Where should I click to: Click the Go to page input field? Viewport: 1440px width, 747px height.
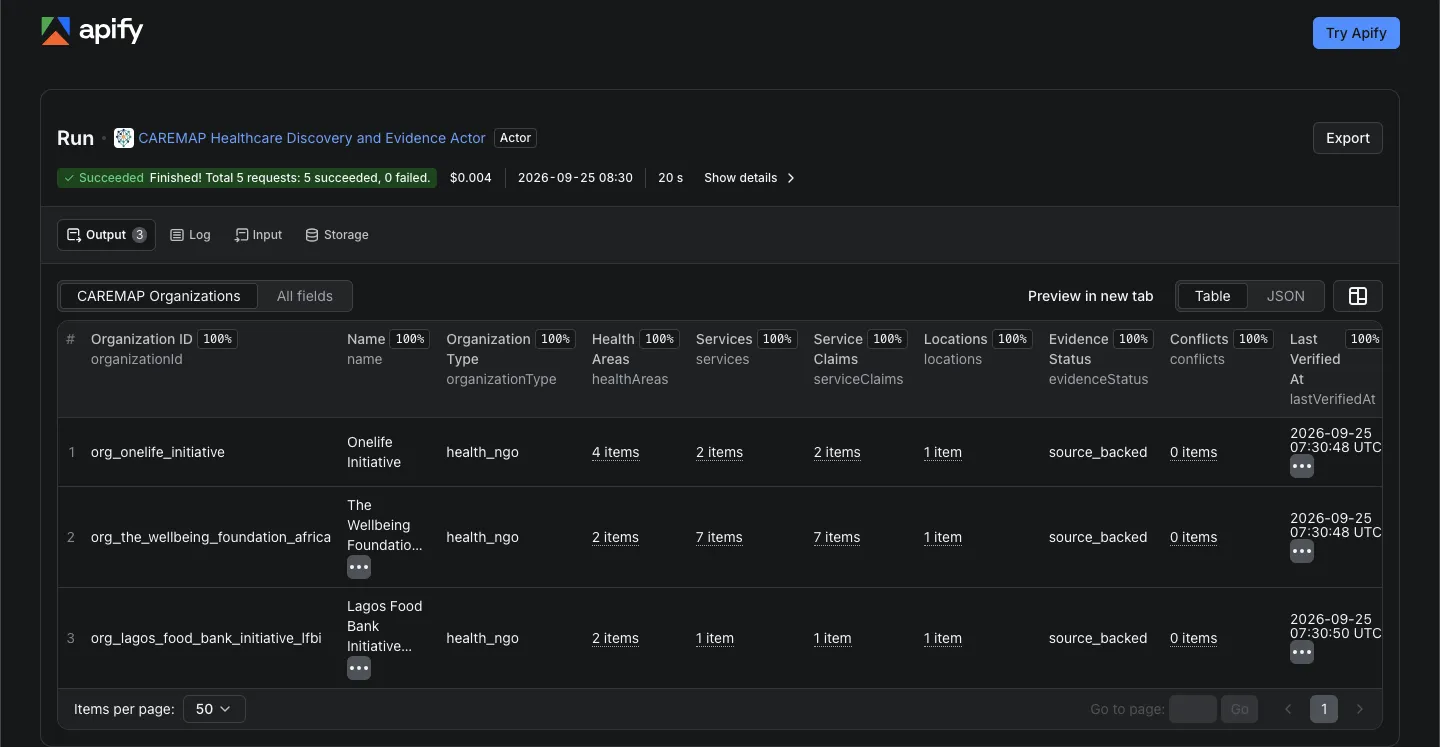(x=1193, y=709)
